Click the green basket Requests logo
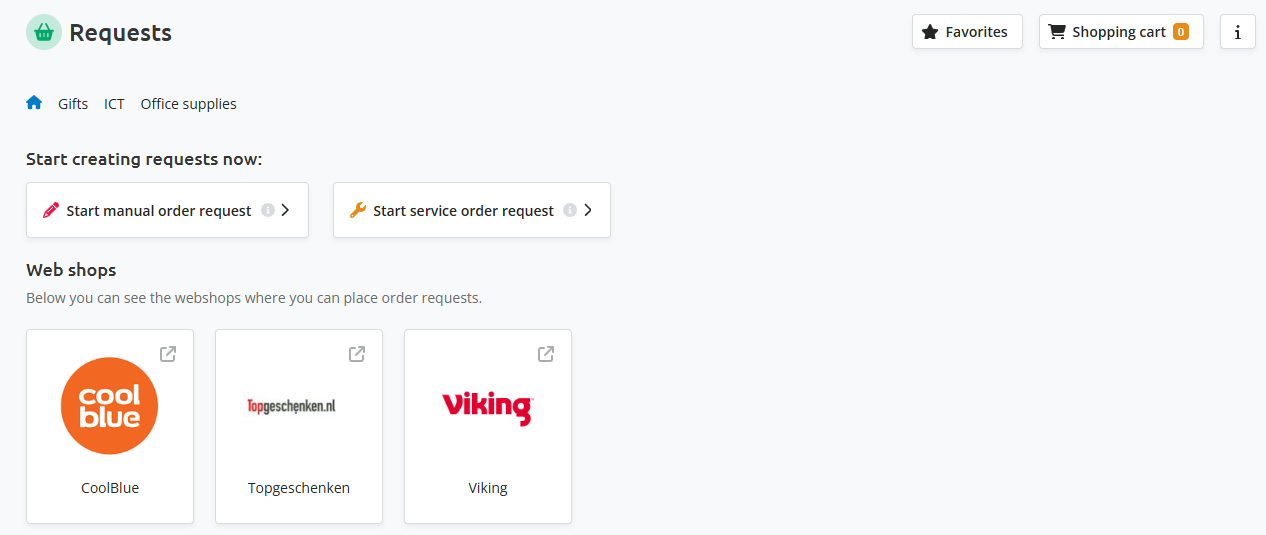Screen dimensions: 1266x535 tap(44, 32)
